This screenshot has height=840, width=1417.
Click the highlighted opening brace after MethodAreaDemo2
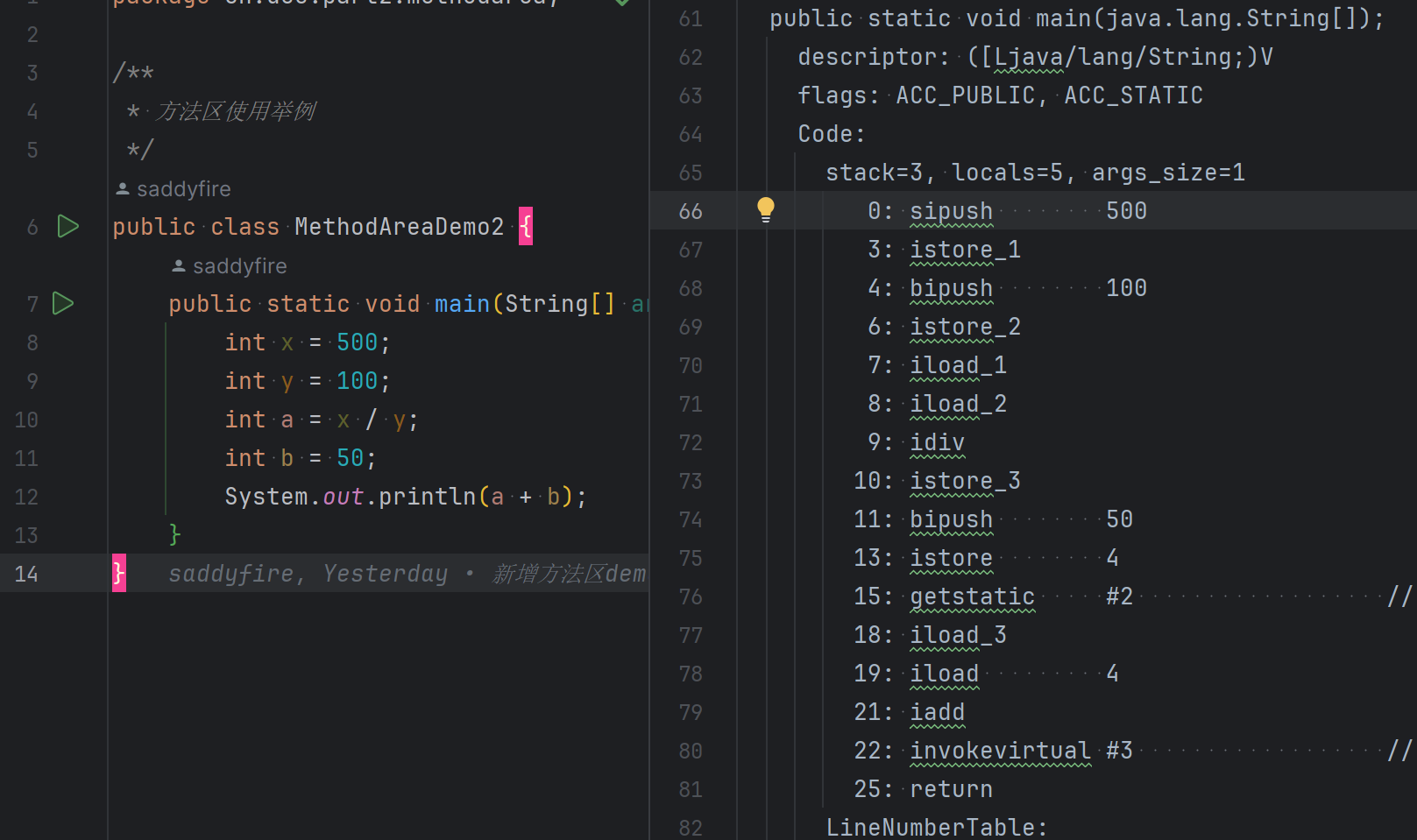pos(525,227)
